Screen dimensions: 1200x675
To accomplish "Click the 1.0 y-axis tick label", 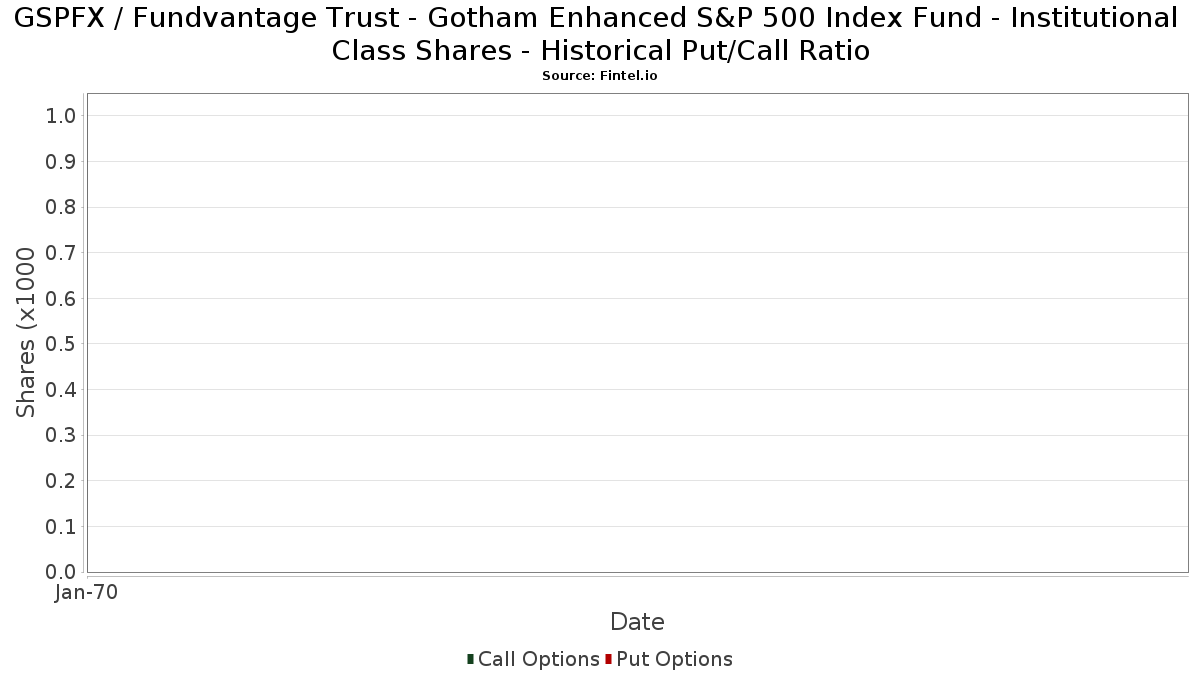I will 61,116.
